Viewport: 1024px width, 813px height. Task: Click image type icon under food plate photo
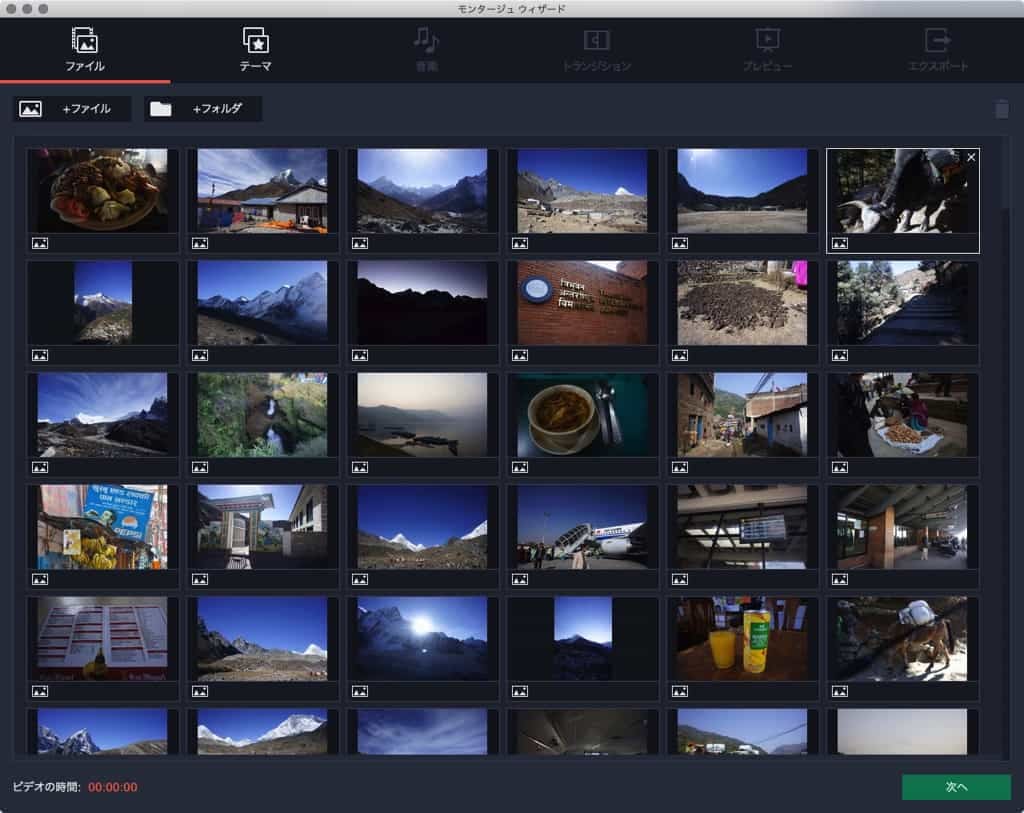(40, 244)
